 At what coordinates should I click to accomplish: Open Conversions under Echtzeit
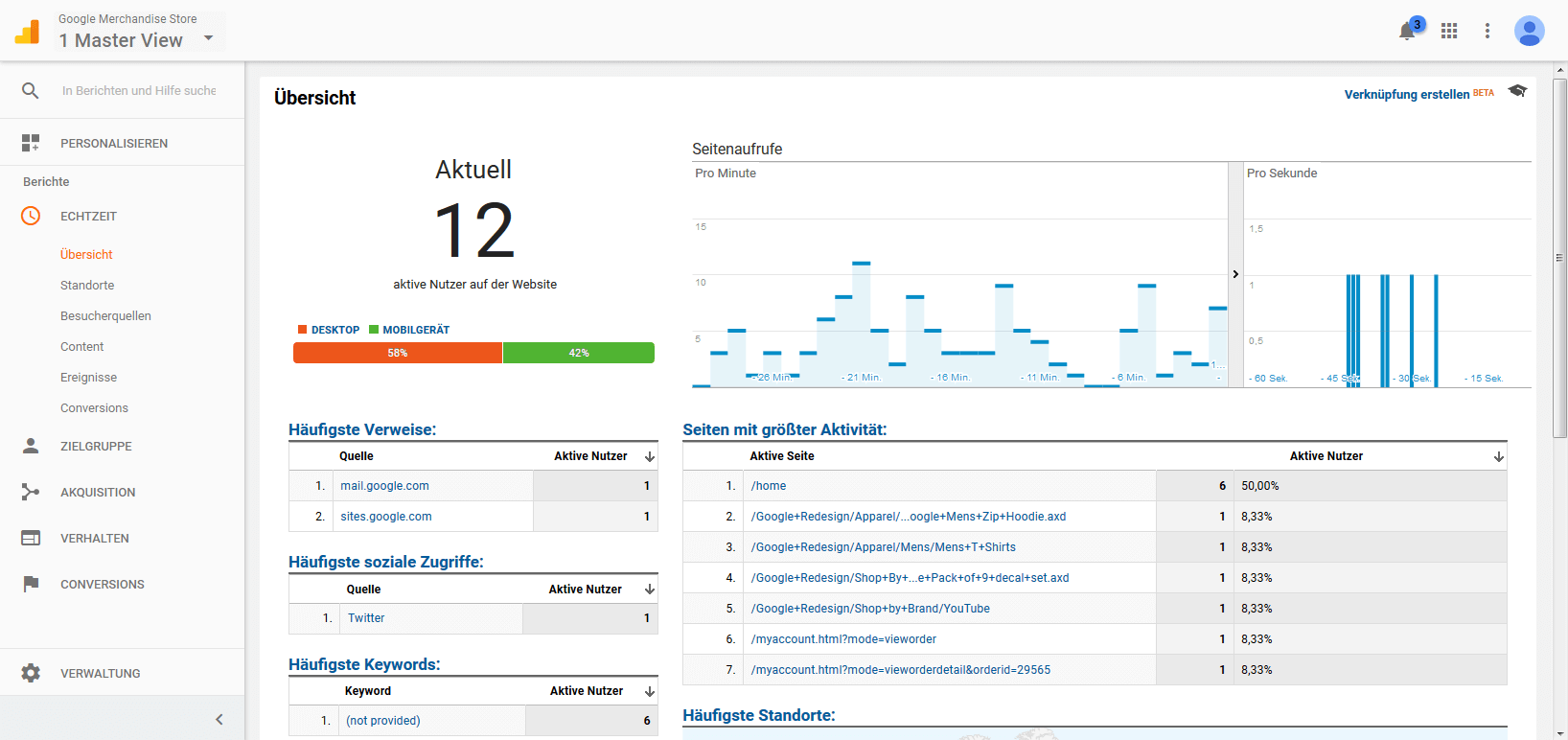coord(94,407)
